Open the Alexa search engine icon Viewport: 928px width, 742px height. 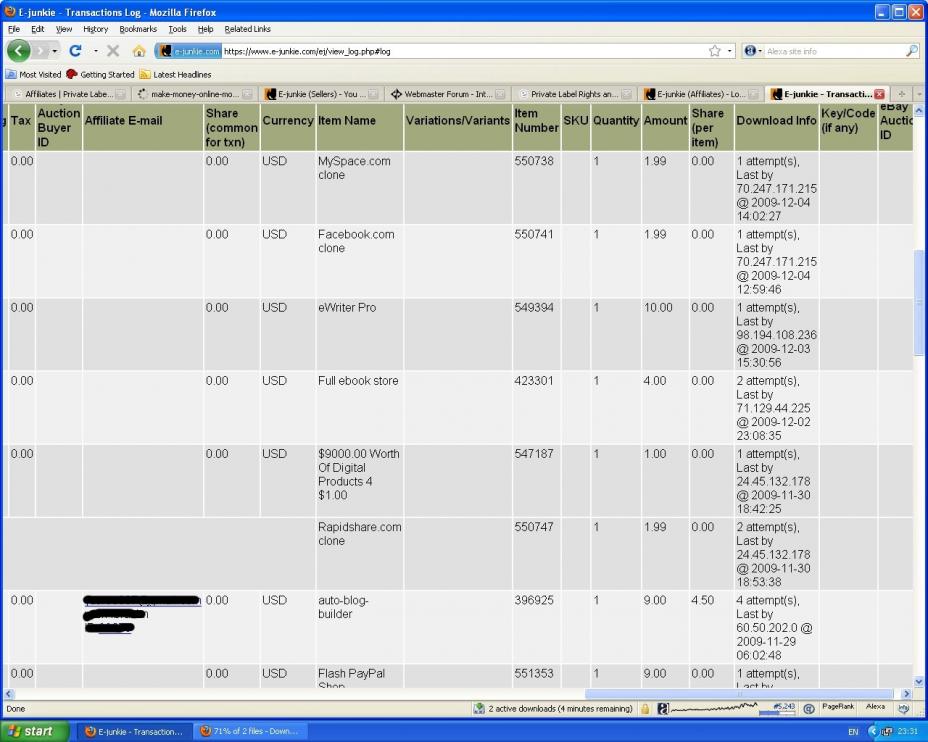(749, 51)
